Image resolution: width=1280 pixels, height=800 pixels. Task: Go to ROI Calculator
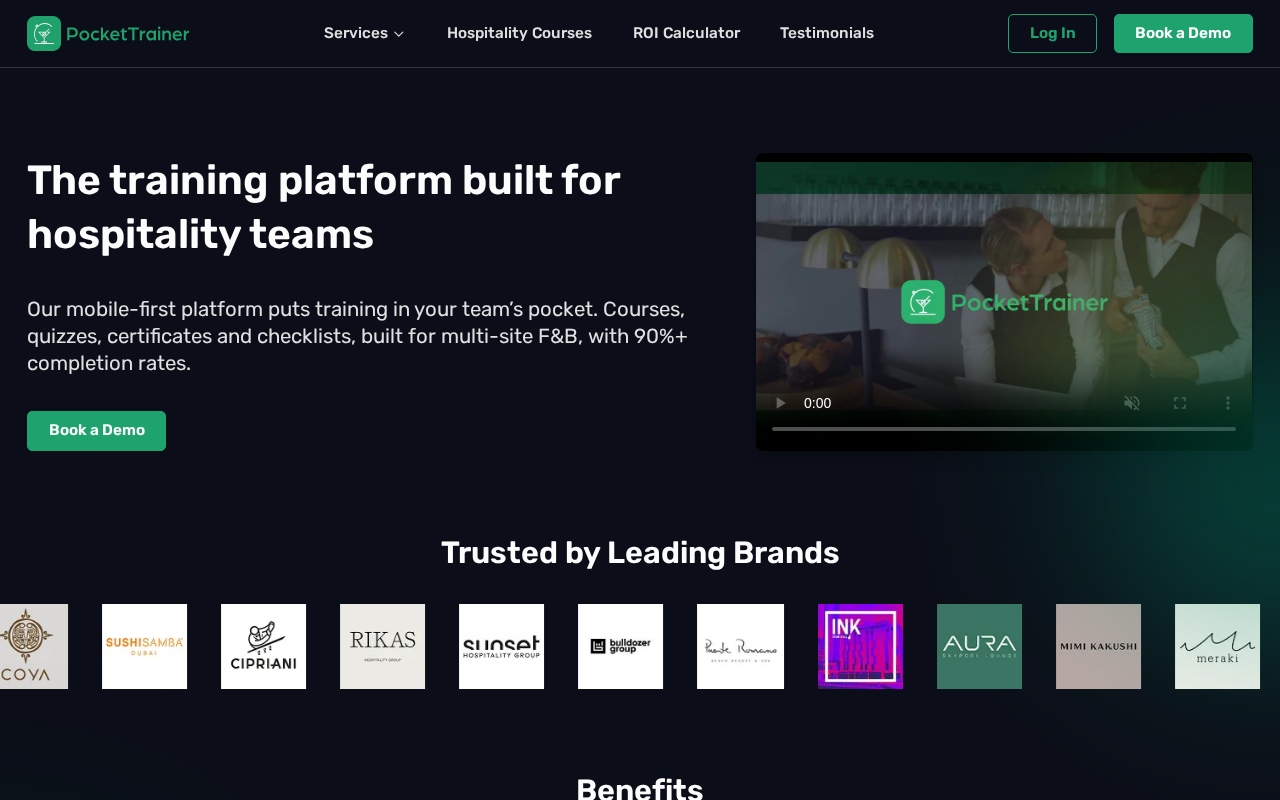686,33
